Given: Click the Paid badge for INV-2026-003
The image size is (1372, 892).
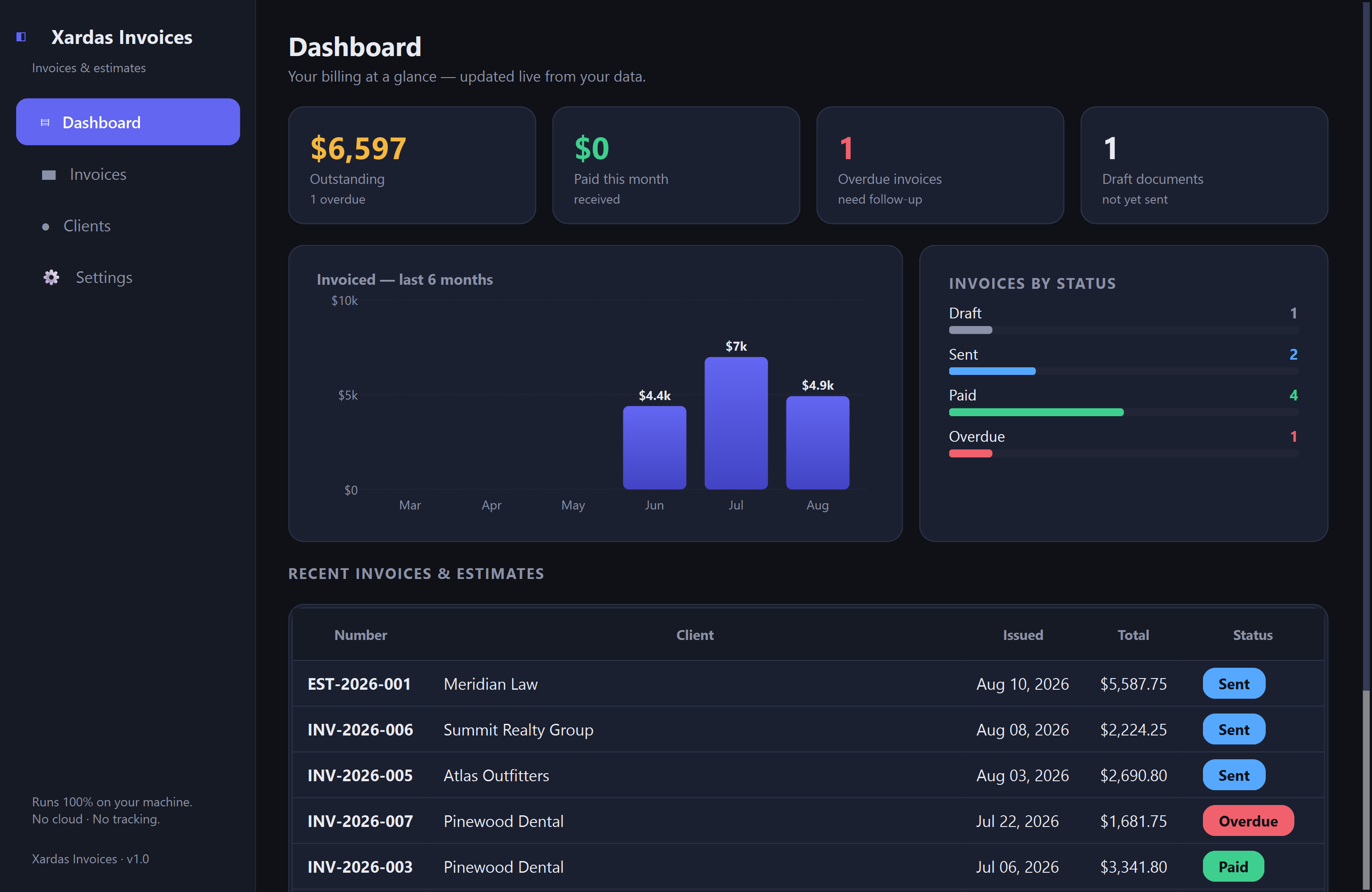Looking at the screenshot, I should [x=1233, y=866].
